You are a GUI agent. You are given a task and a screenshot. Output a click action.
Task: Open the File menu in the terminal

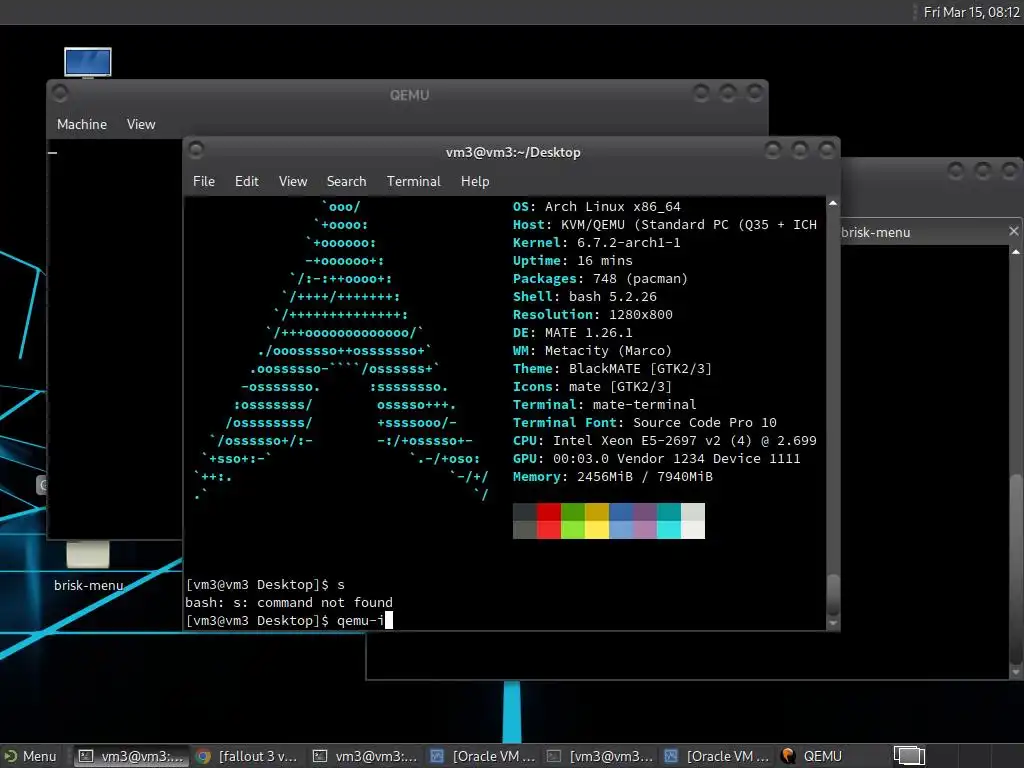(204, 181)
